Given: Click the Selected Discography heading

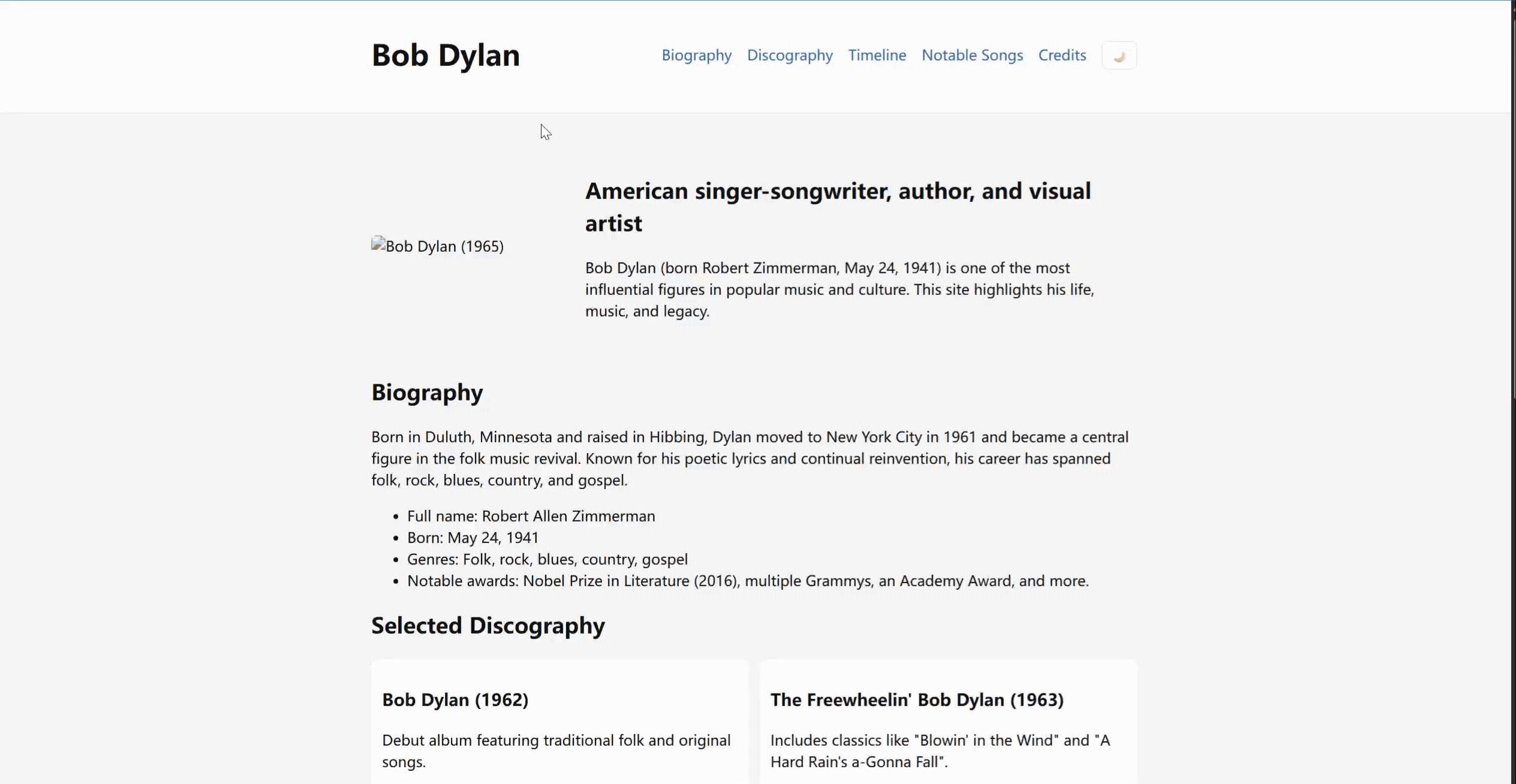Looking at the screenshot, I should (x=488, y=626).
